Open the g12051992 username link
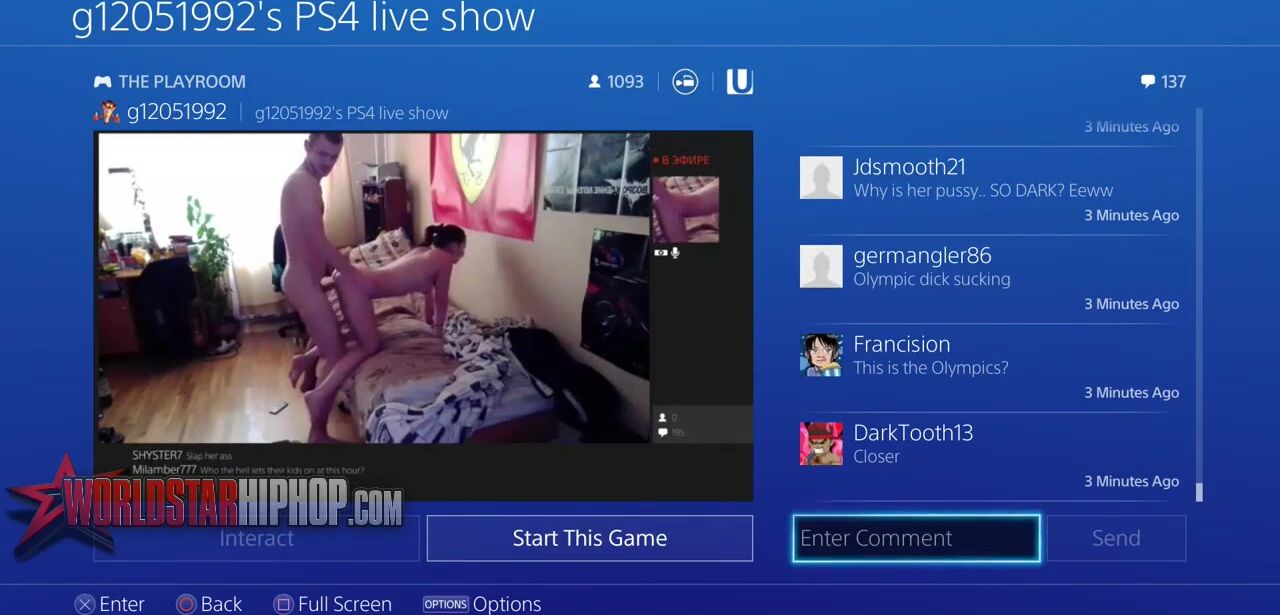Image resolution: width=1280 pixels, height=615 pixels. (177, 112)
